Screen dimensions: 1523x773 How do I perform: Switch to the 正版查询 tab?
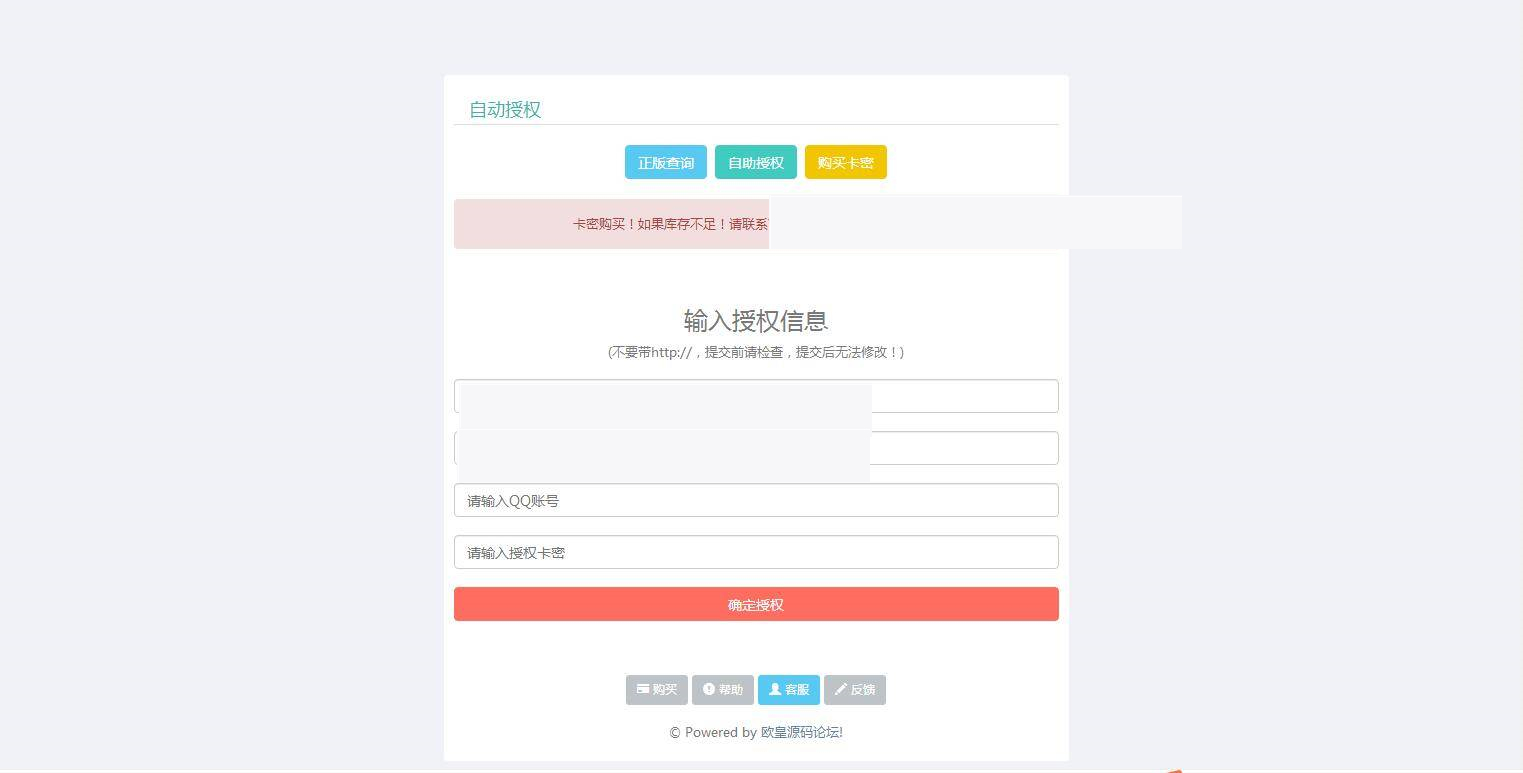coord(665,162)
